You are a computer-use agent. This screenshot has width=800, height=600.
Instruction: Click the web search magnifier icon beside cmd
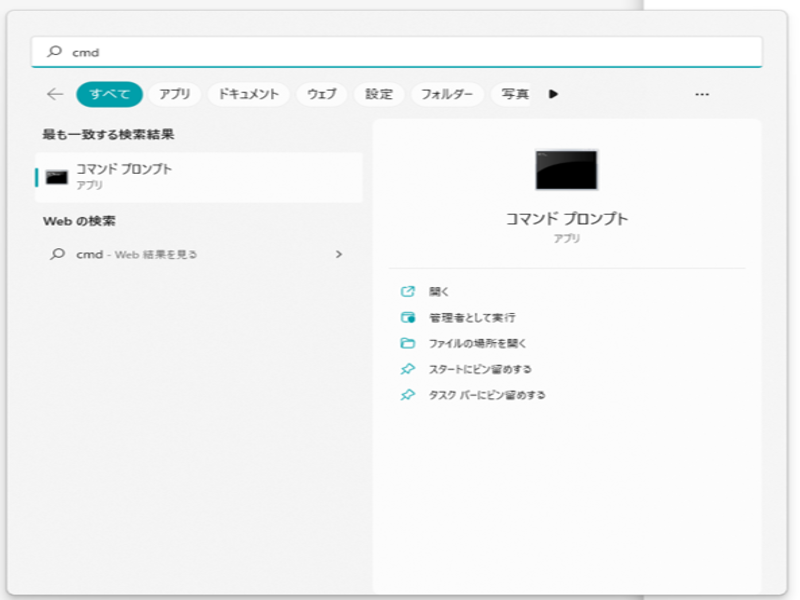57,254
